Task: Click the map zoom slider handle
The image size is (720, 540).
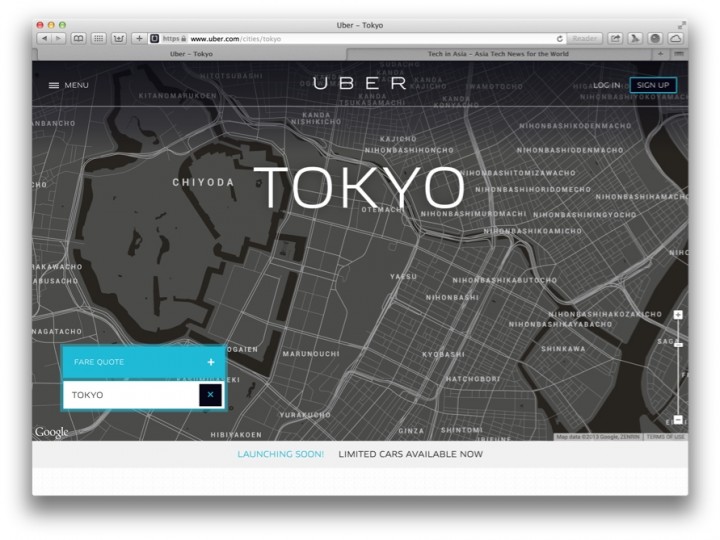Action: (678, 344)
